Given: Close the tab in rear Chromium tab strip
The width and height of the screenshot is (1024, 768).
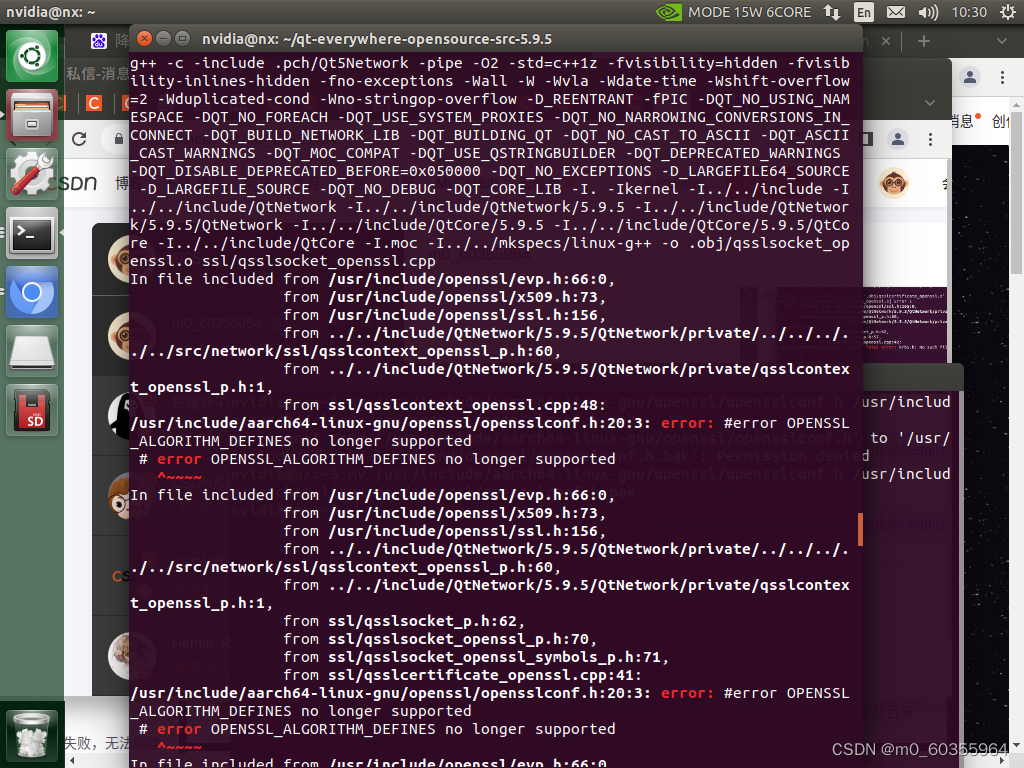Looking at the screenshot, I should pos(886,41).
